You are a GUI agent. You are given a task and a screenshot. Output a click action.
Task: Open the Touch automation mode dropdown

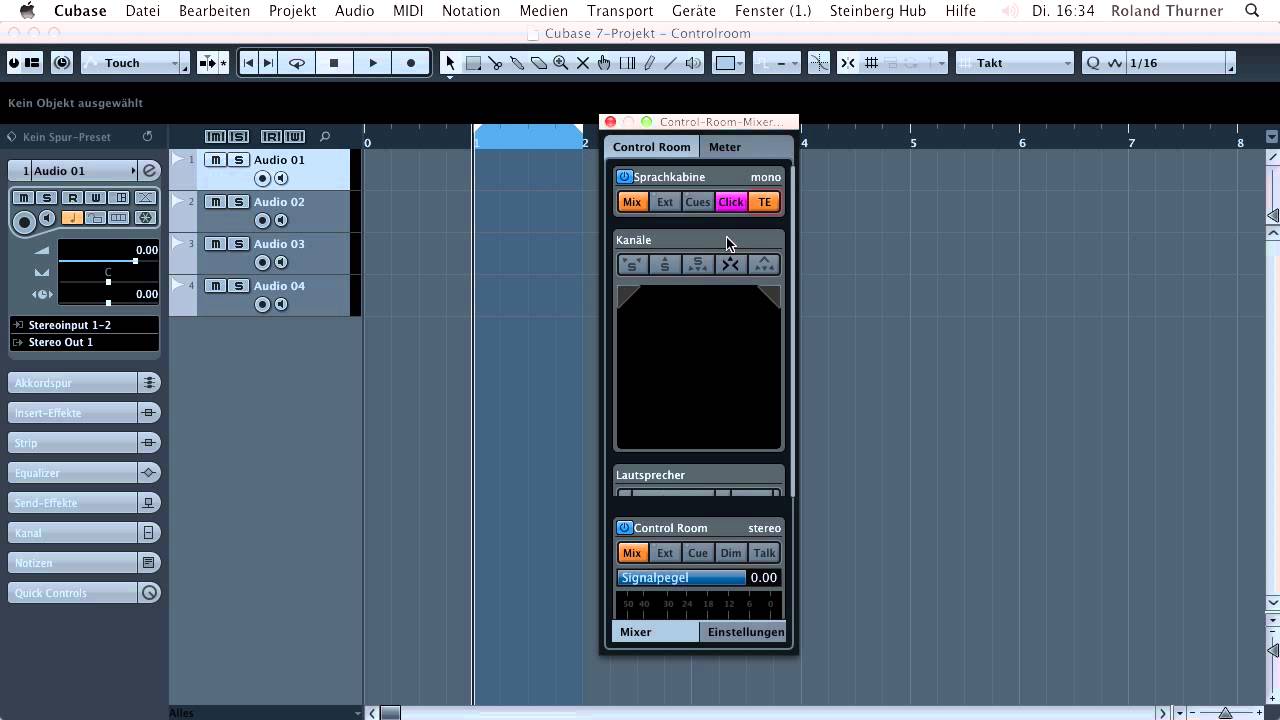(x=134, y=63)
